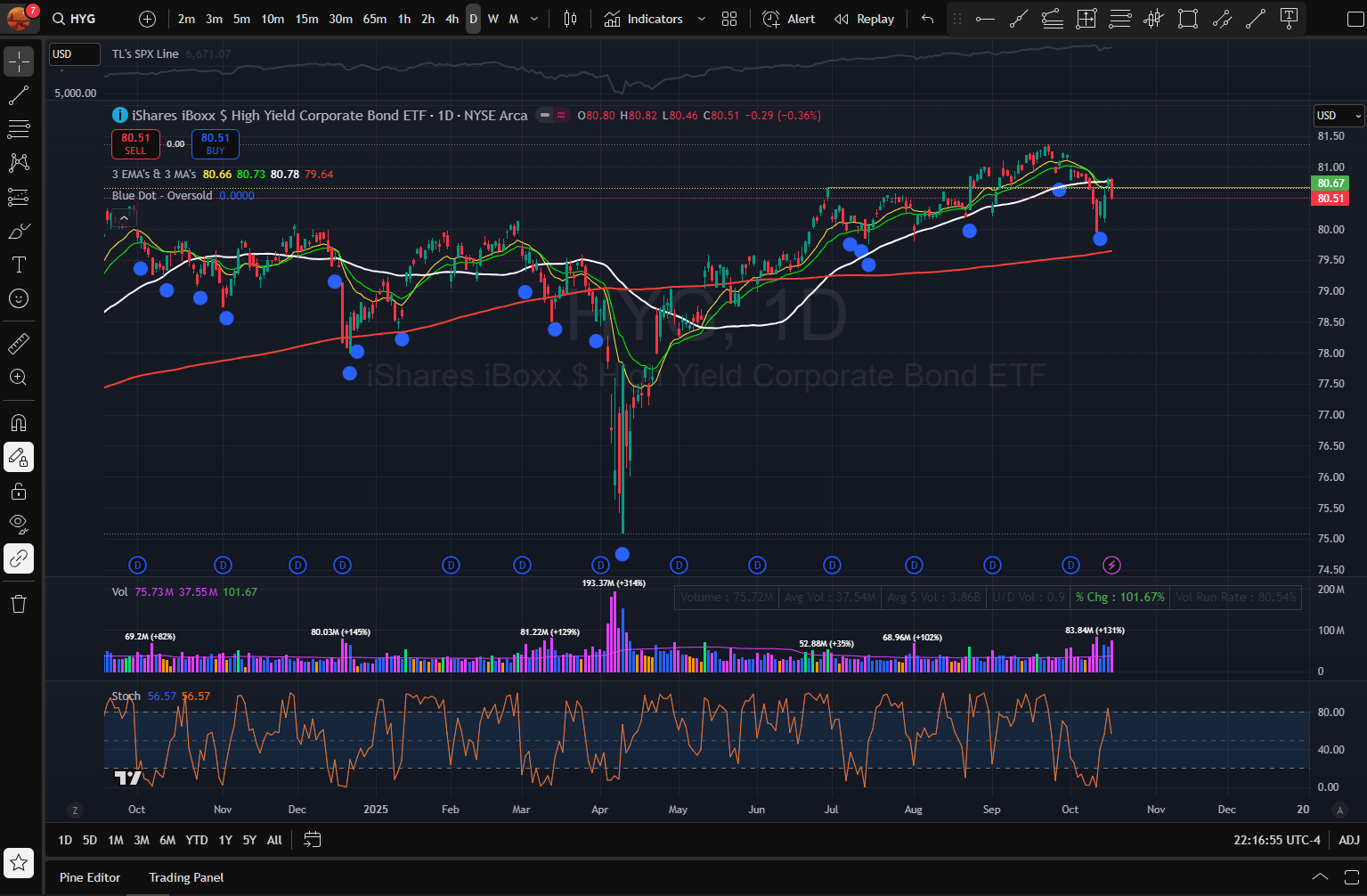Open the favorites star toolbar
Image resolution: width=1367 pixels, height=896 pixels.
pos(19,862)
